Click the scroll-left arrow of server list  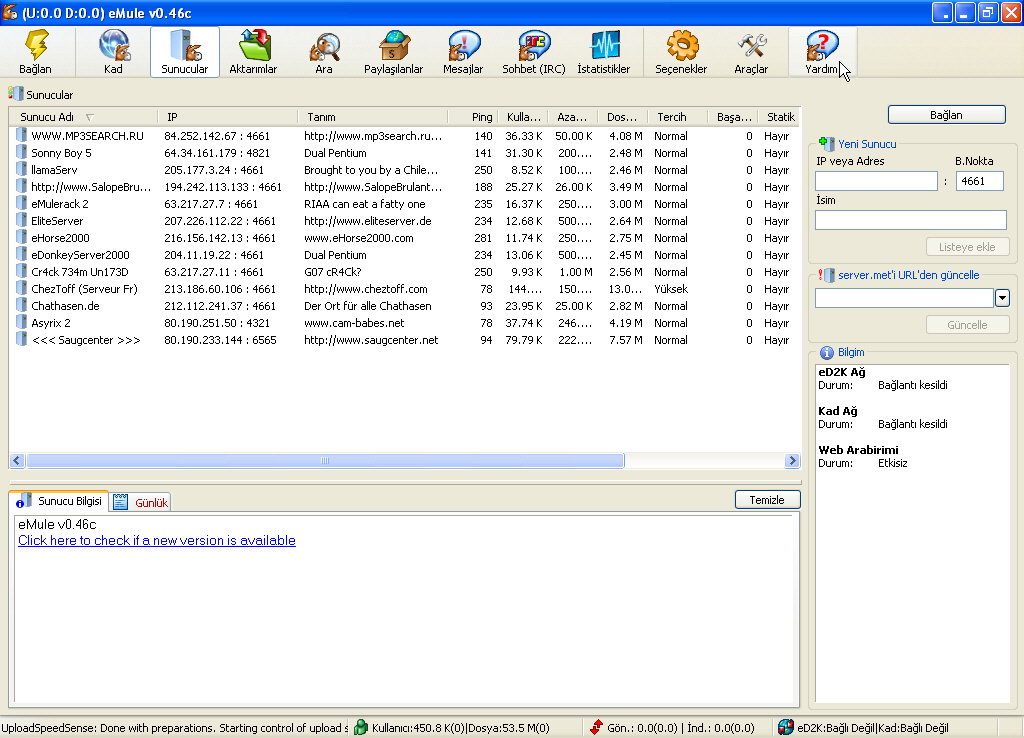pos(18,460)
